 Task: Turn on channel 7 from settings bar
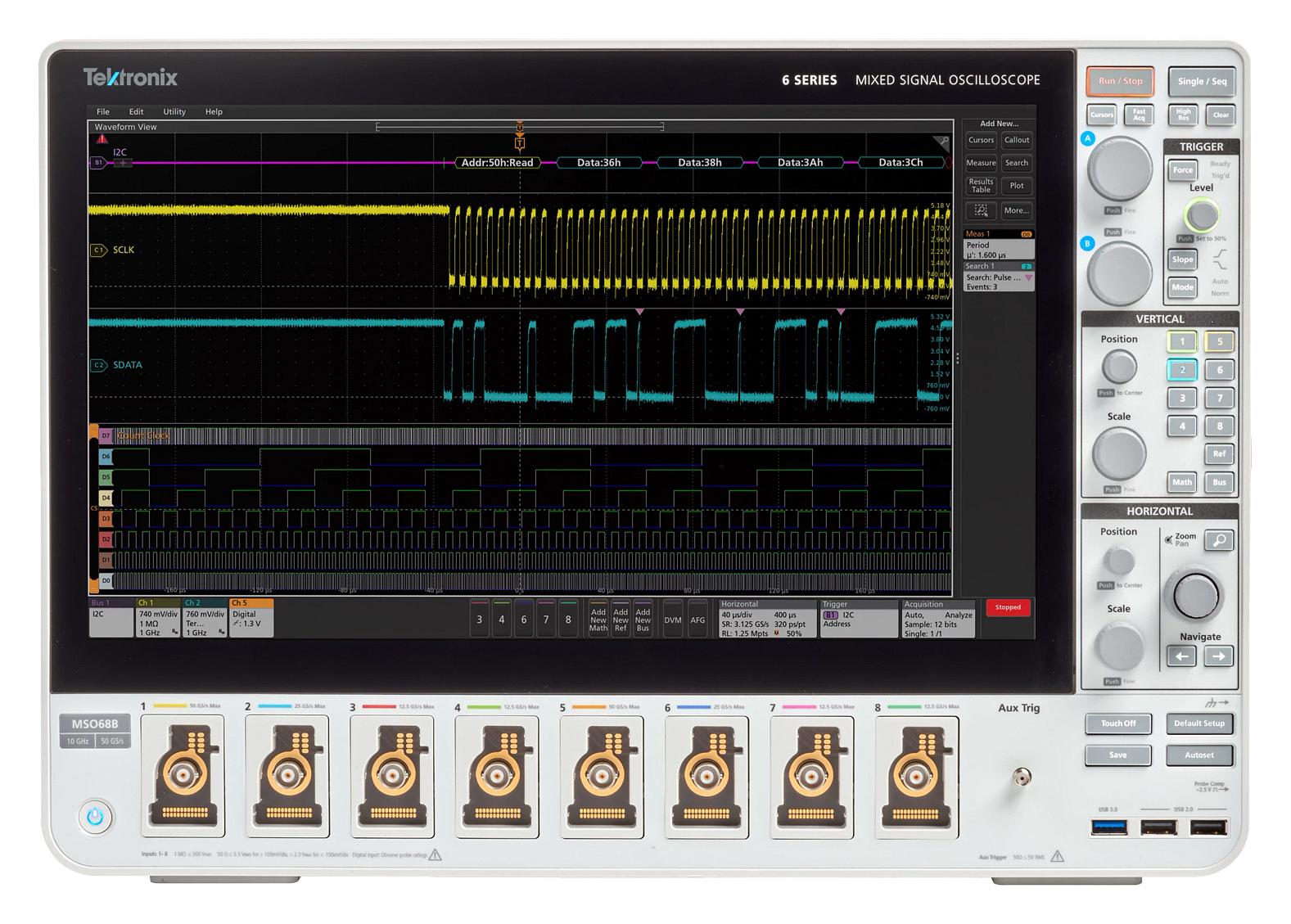546,620
